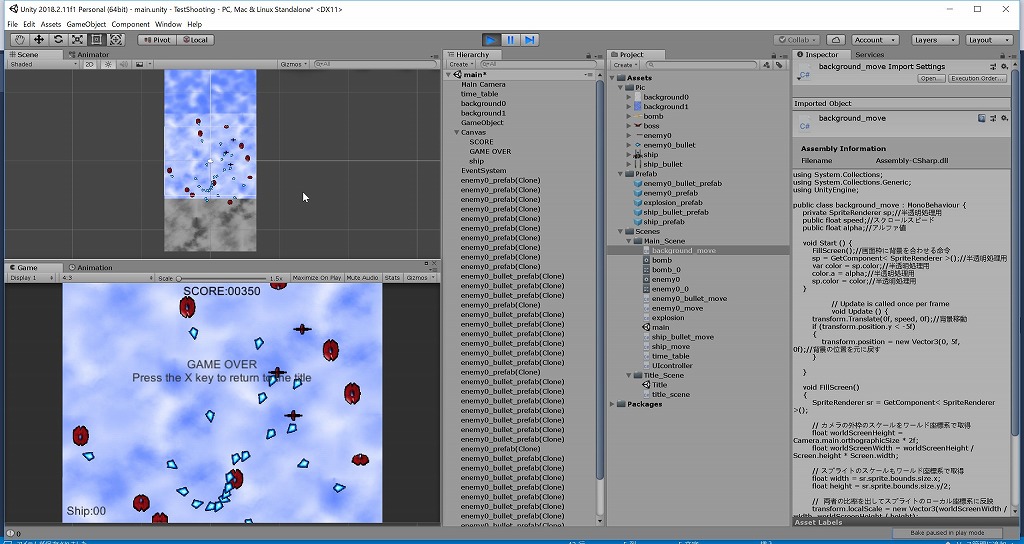Open the script reference help icon
The height and width of the screenshot is (544, 1024).
tap(982, 118)
